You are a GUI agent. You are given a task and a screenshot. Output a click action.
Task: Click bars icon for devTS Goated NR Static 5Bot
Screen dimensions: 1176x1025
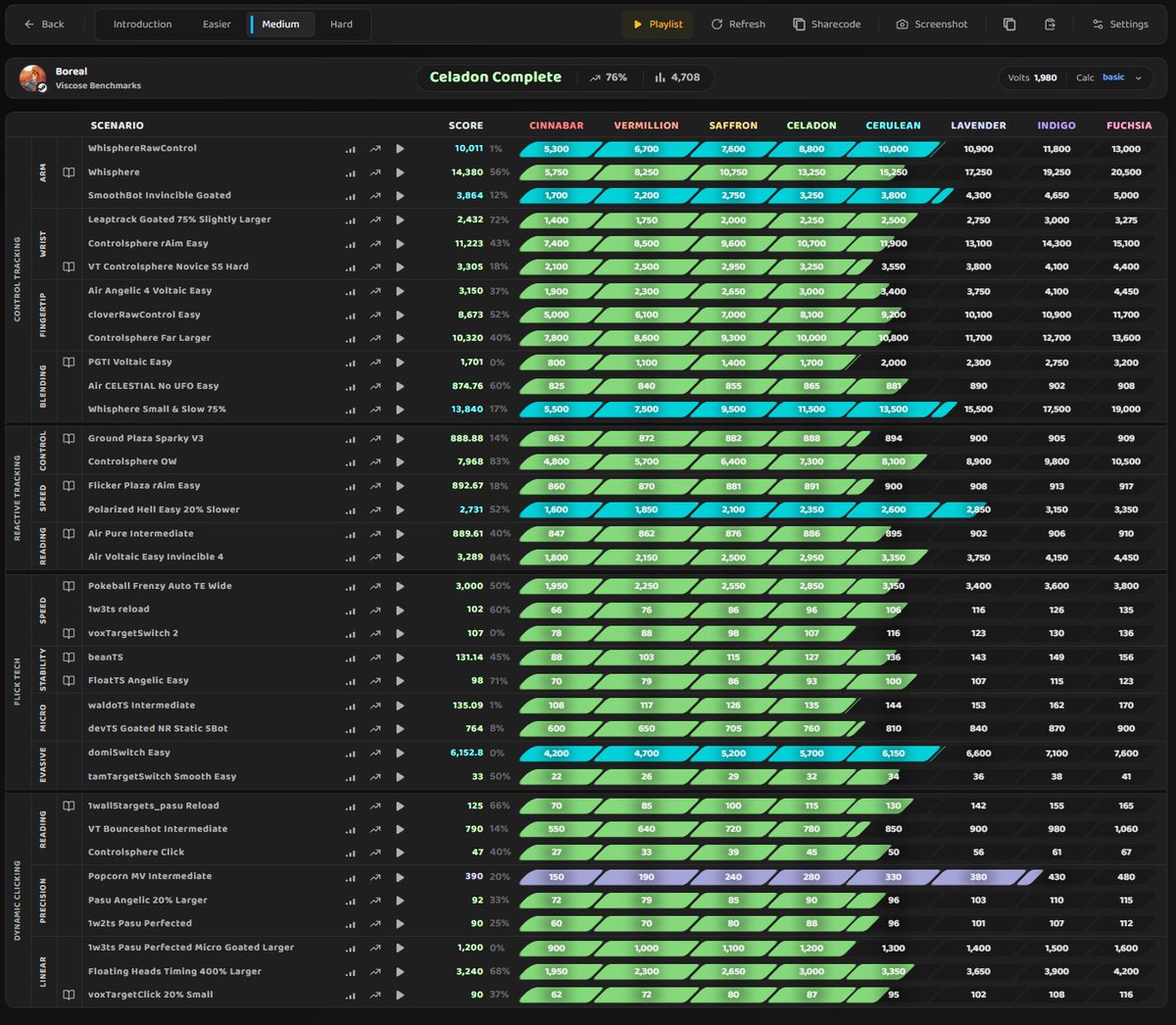click(351, 729)
